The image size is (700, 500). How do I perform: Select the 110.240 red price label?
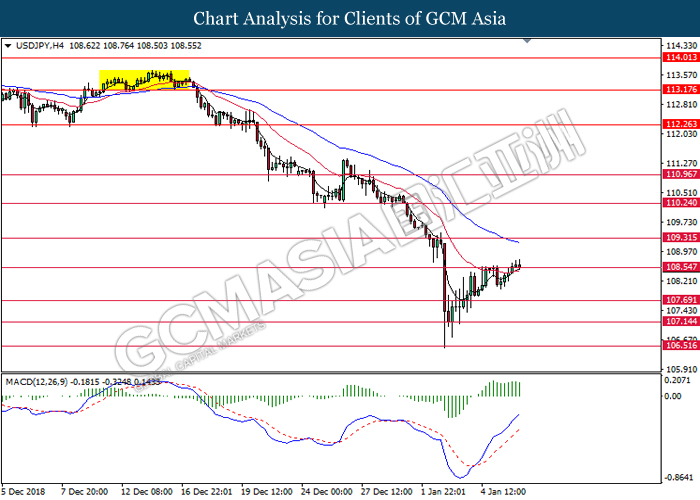coord(681,203)
